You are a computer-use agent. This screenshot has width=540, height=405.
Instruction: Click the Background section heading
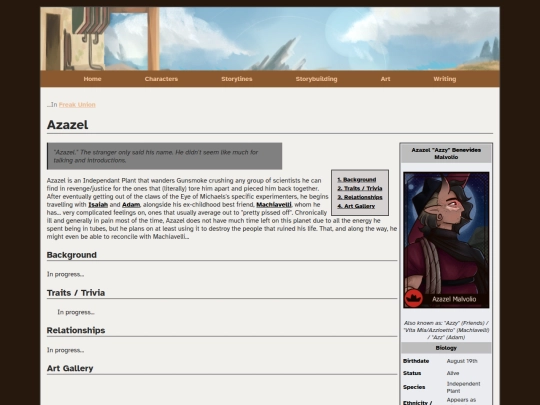coord(72,255)
